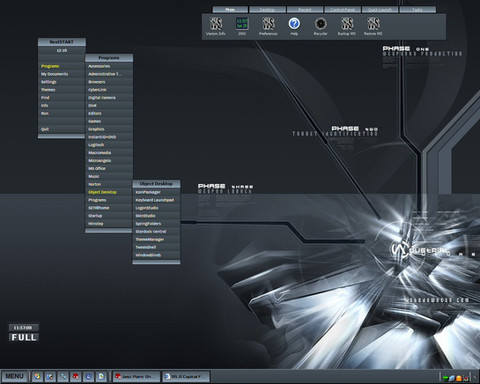The height and width of the screenshot is (384, 480).
Task: Select Info in the NextSTART menu
Action: coord(62,105)
